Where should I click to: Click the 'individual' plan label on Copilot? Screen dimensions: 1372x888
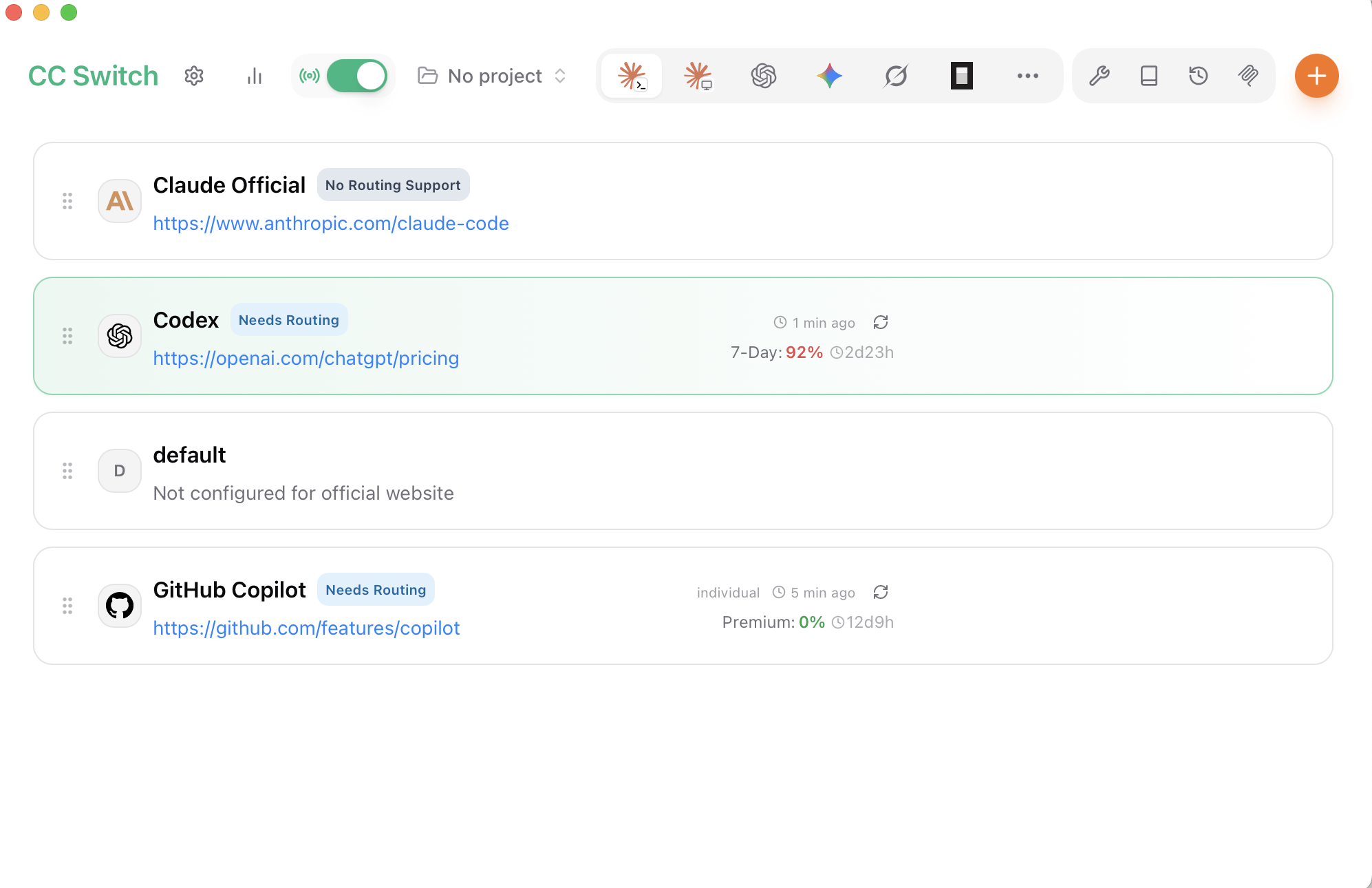tap(728, 593)
